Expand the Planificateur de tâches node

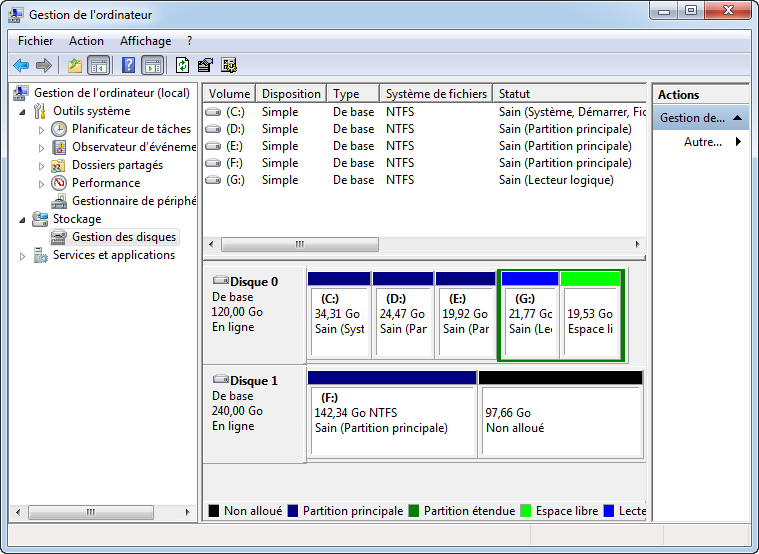(41, 130)
